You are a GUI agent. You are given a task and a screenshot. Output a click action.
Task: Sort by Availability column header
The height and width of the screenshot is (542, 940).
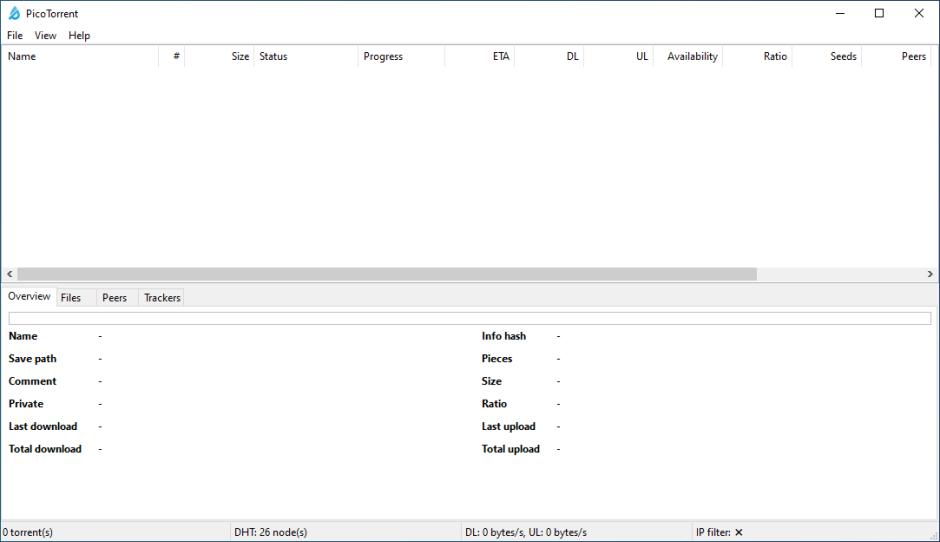coord(688,57)
